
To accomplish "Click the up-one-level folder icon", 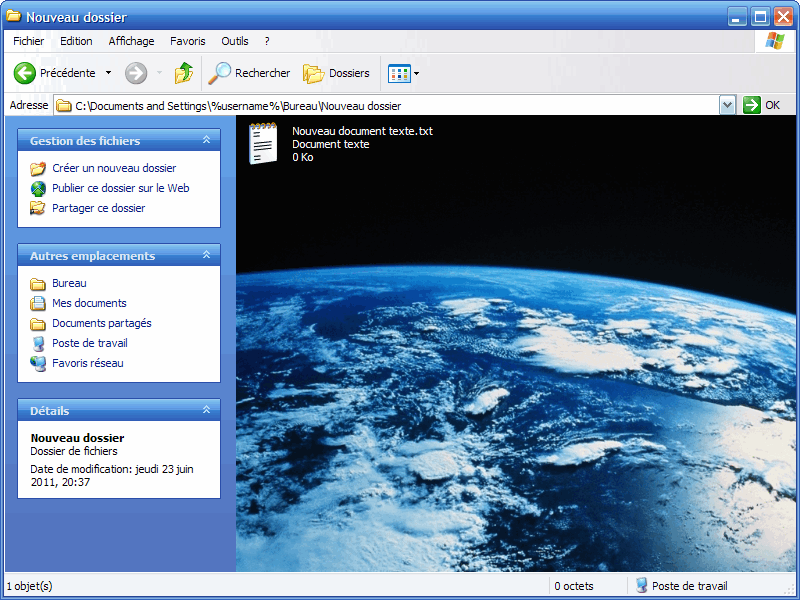I will (x=183, y=73).
